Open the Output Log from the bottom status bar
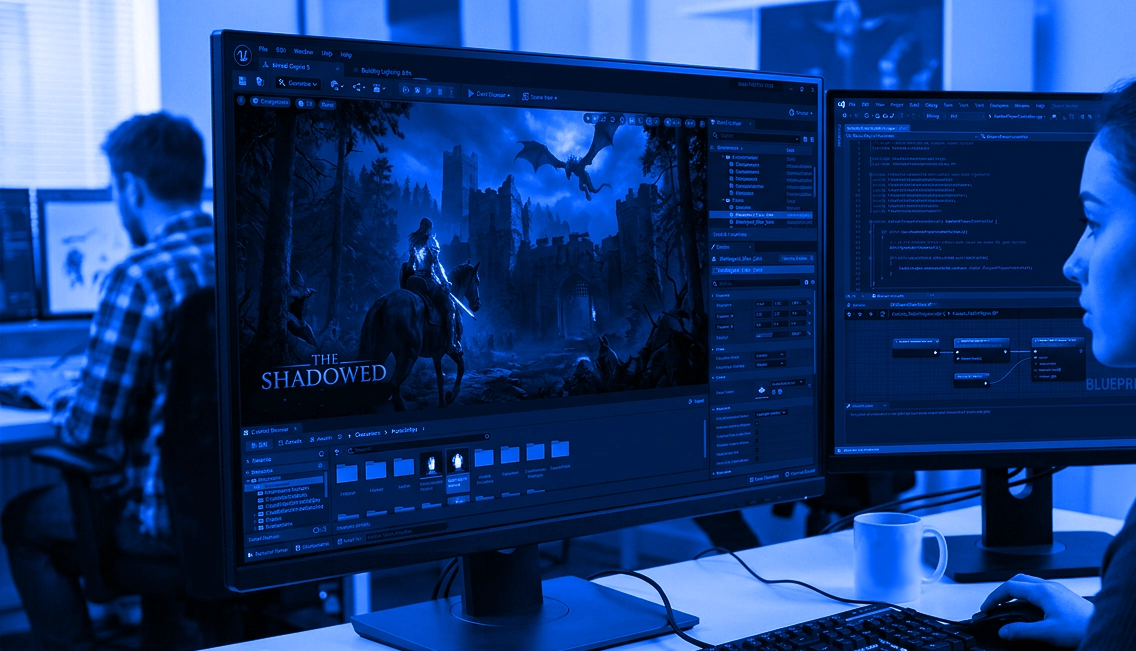 [313, 547]
